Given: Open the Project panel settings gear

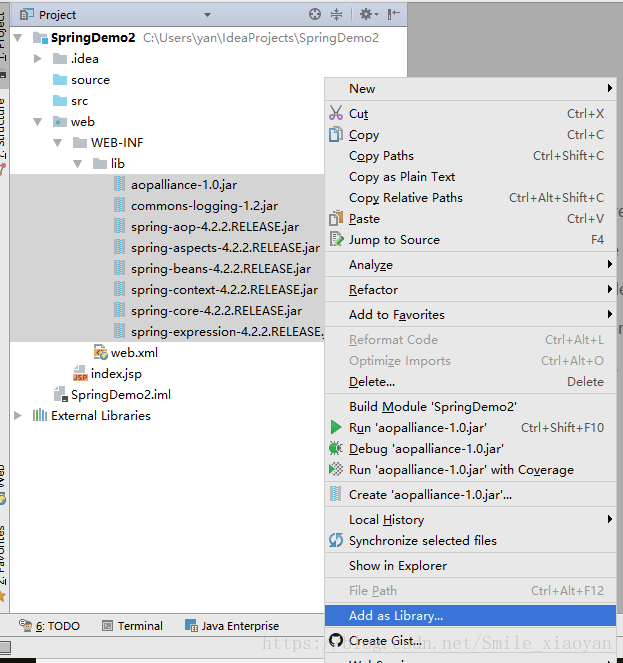Looking at the screenshot, I should pyautogui.click(x=369, y=14).
